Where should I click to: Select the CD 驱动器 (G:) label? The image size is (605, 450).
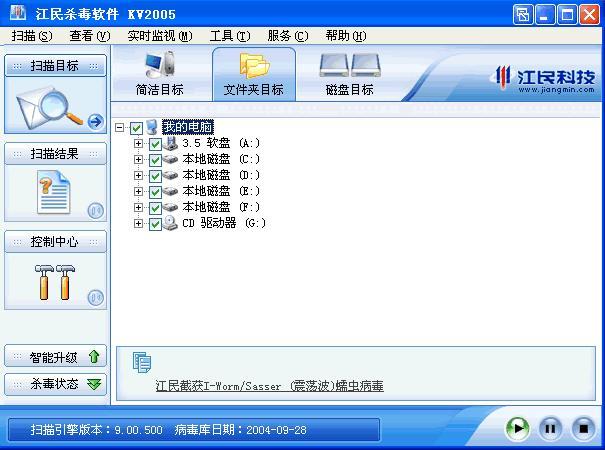point(224,223)
